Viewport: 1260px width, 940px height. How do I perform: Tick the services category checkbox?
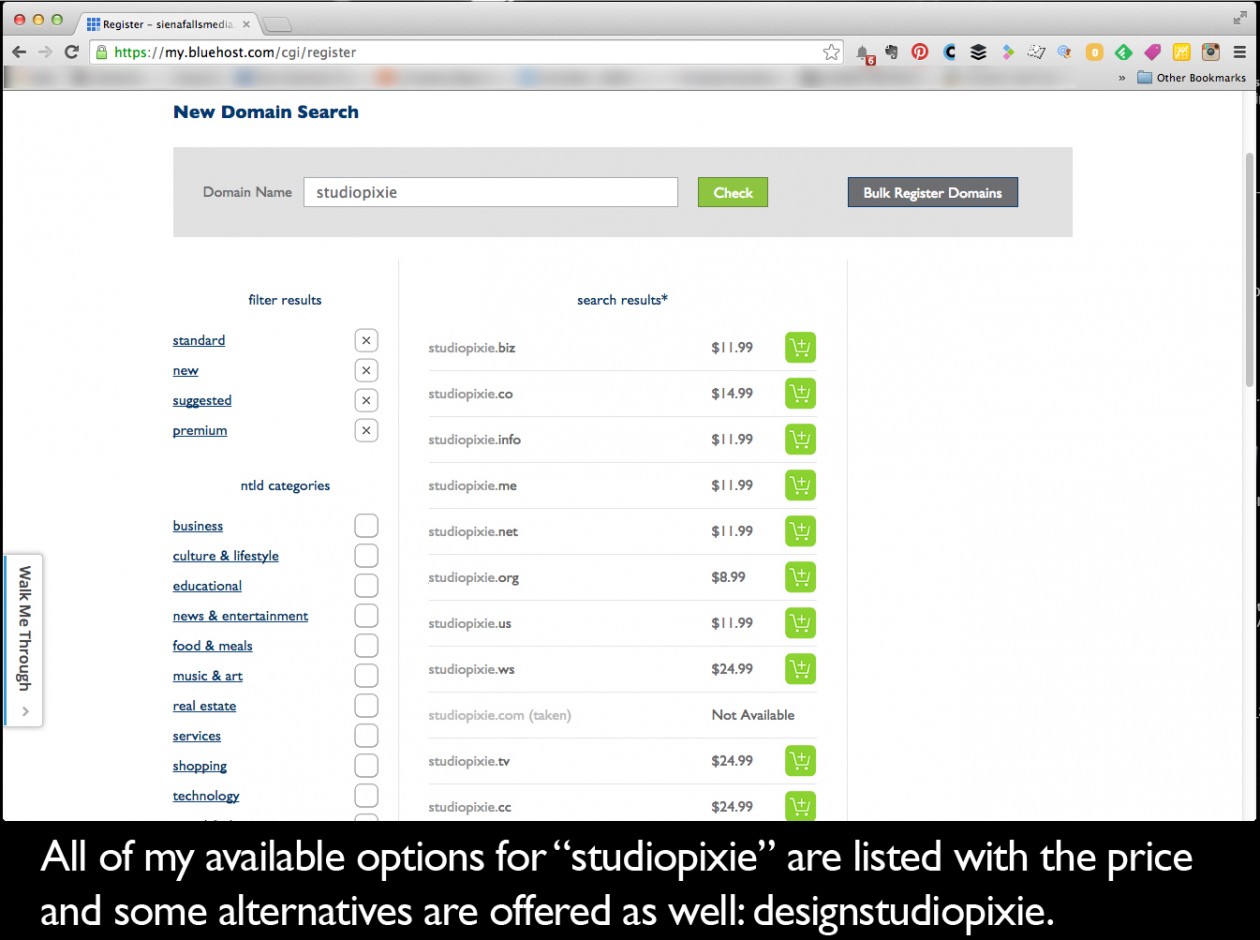point(366,736)
